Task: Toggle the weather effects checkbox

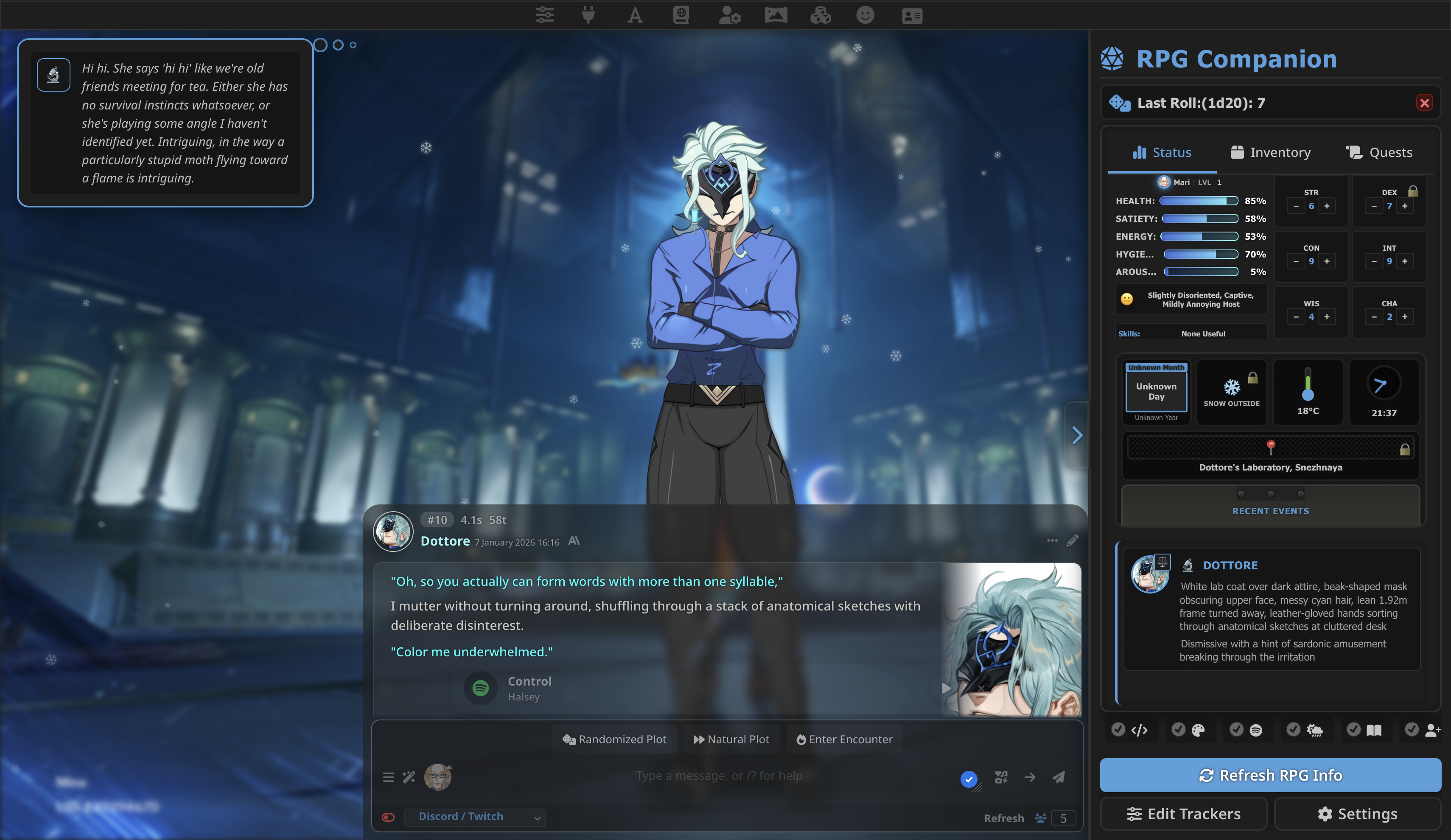Action: pos(1293,729)
